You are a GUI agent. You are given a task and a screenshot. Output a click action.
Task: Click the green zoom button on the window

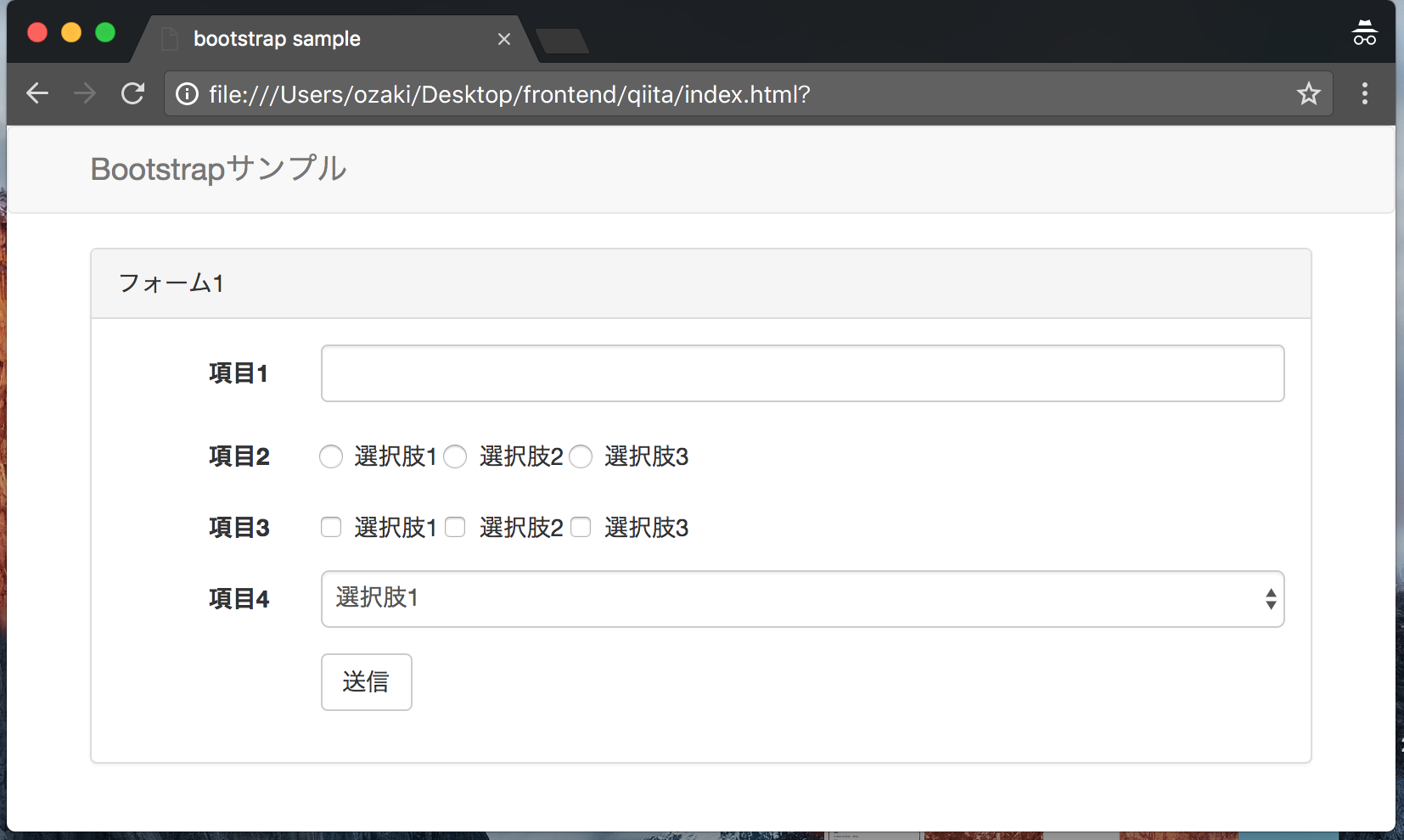105,31
